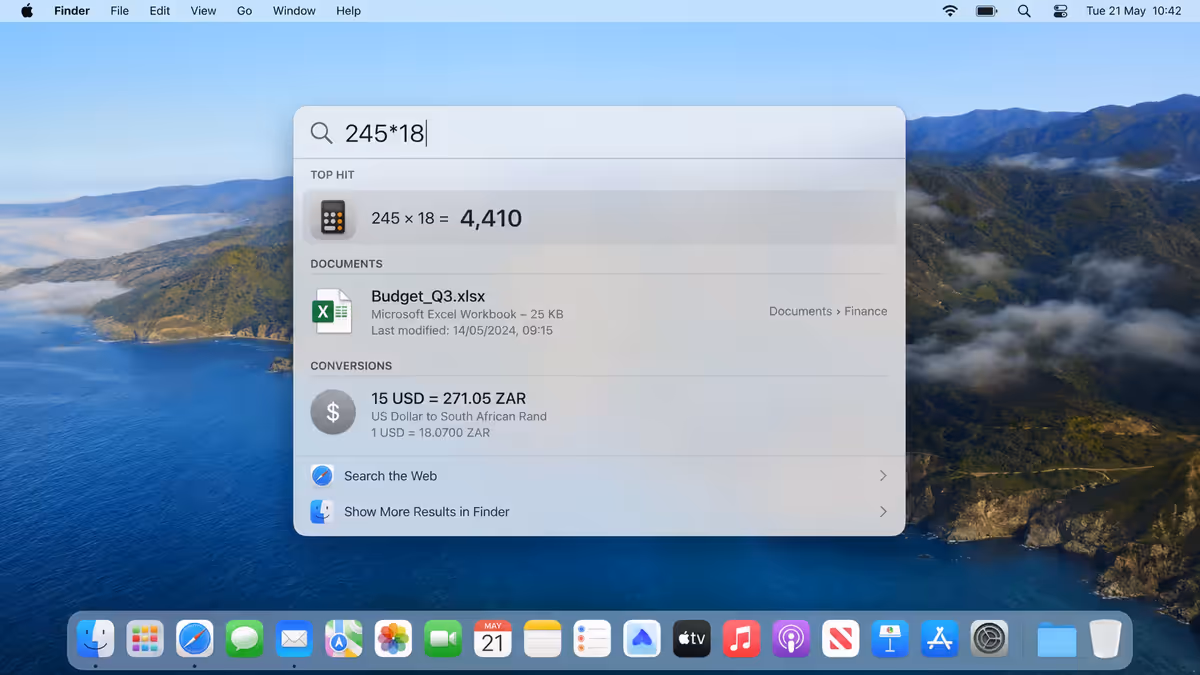
Task: Choose Search the Web option
Action: (x=599, y=476)
